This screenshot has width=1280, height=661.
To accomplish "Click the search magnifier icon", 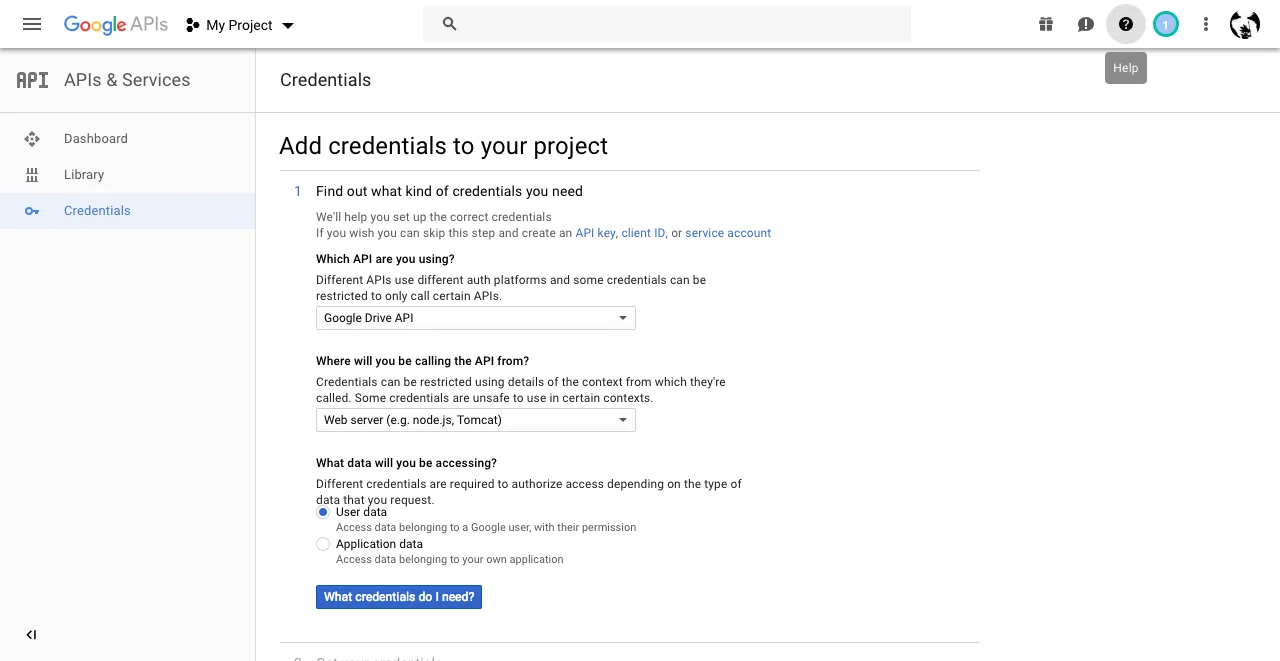I will tap(449, 24).
